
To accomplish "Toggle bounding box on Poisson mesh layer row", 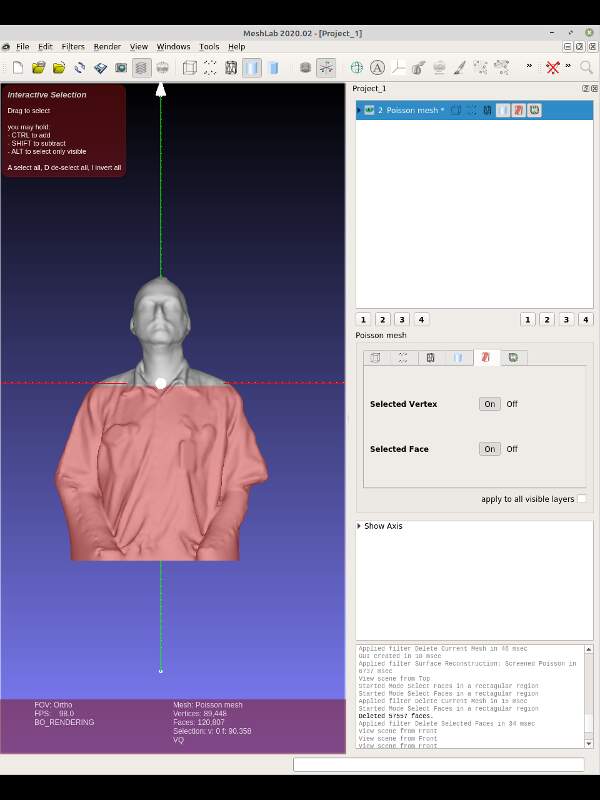I will click(x=456, y=110).
